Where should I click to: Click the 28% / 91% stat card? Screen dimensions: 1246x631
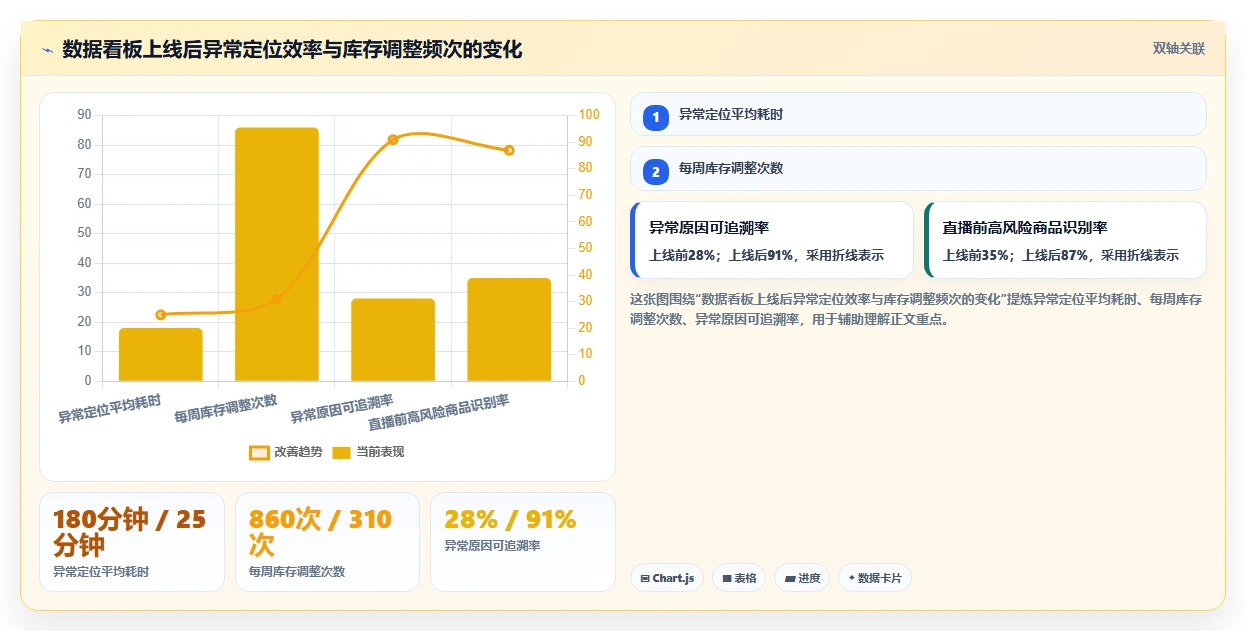(523, 542)
